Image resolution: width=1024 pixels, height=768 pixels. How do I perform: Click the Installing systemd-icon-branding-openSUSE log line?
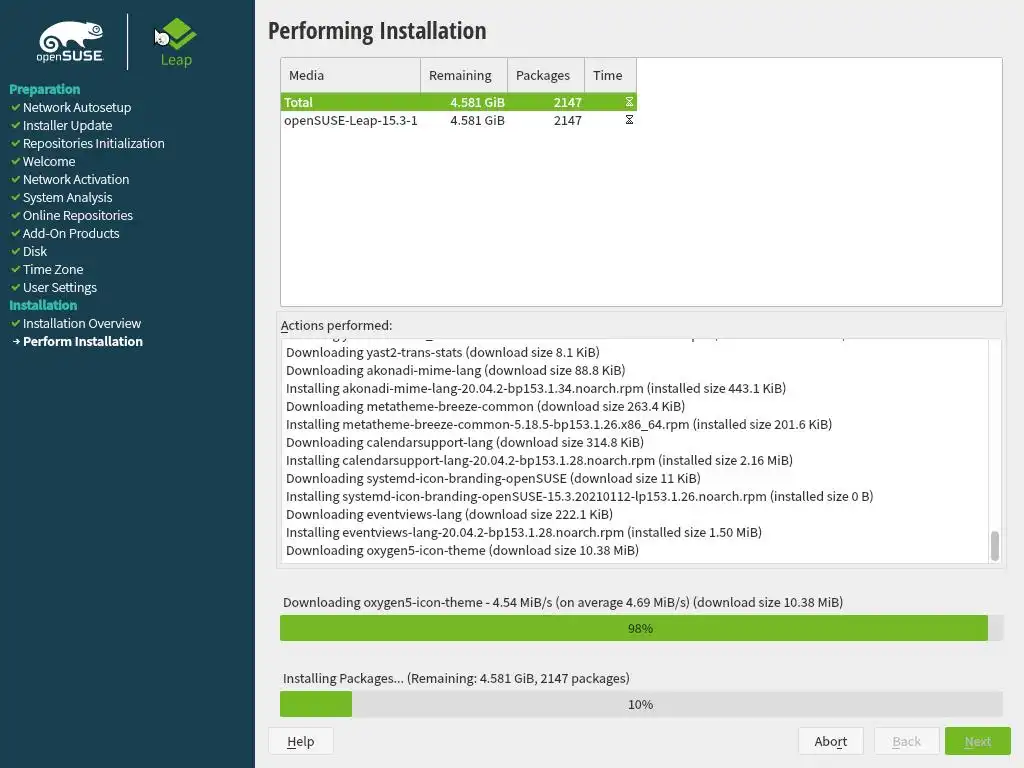(x=579, y=496)
